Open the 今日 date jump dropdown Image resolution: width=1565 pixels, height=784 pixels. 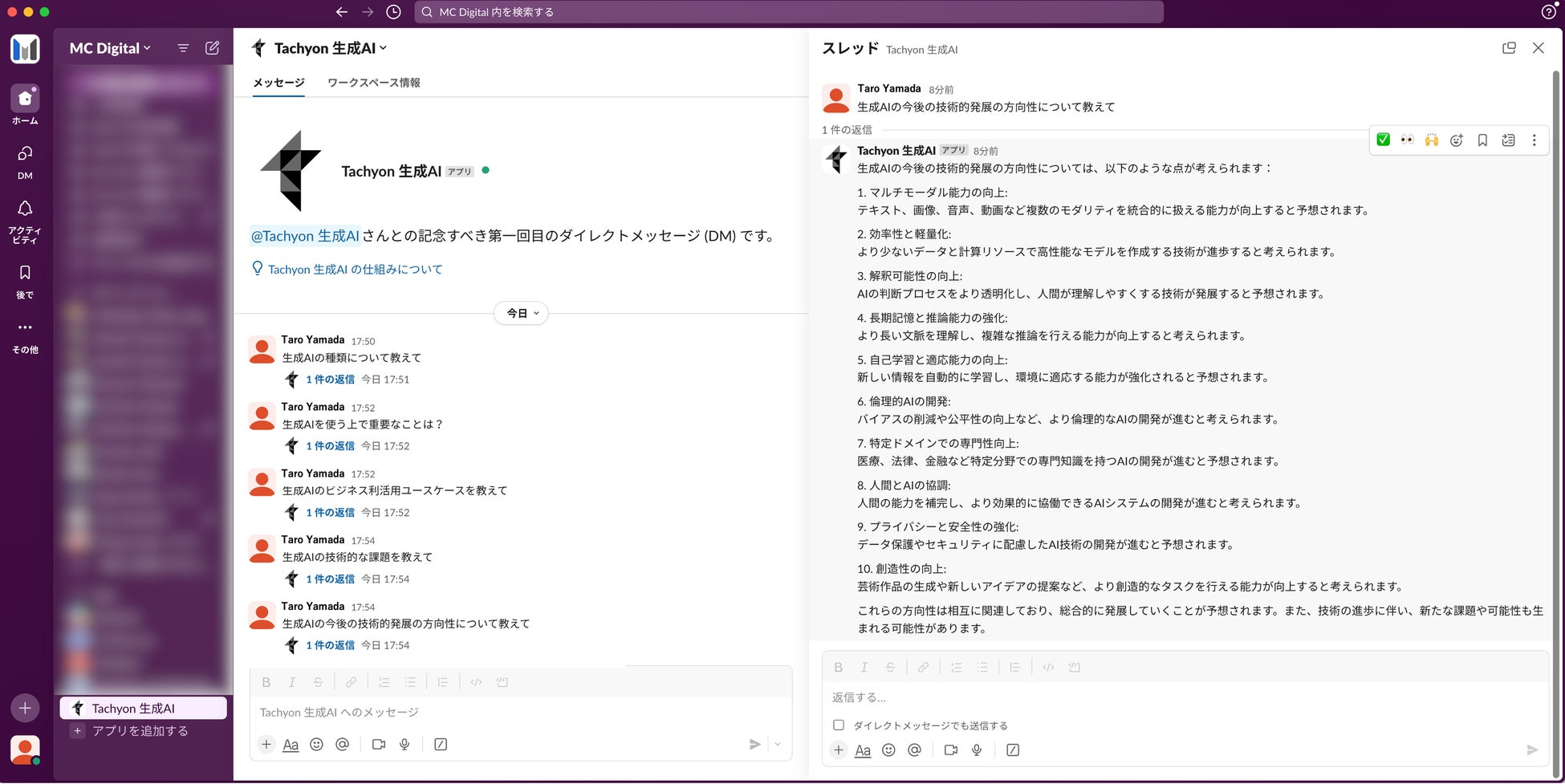coord(521,313)
